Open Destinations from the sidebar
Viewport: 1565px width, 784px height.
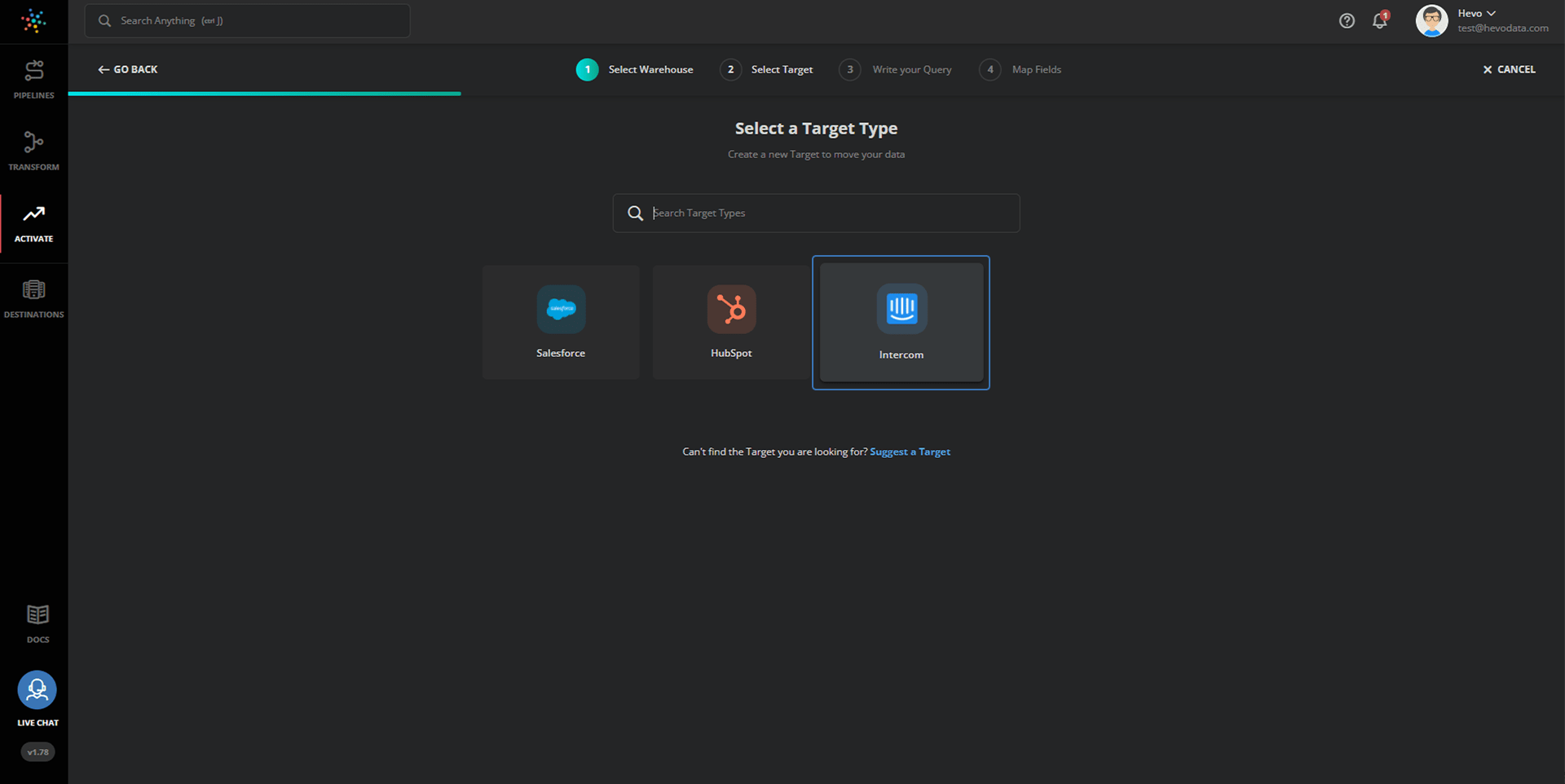[x=33, y=299]
